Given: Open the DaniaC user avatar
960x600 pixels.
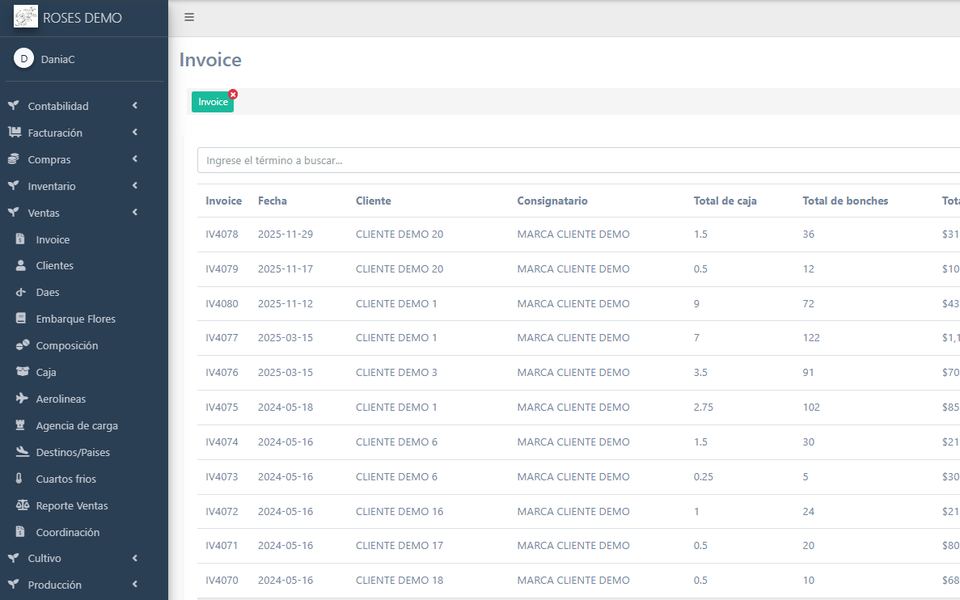Looking at the screenshot, I should (24, 59).
